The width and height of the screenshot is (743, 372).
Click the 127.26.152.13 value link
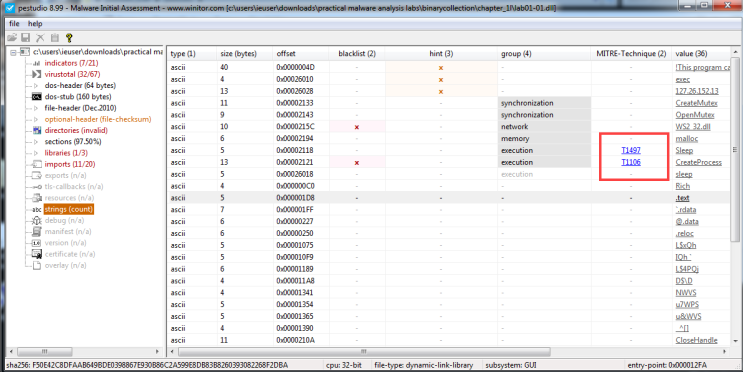point(697,91)
